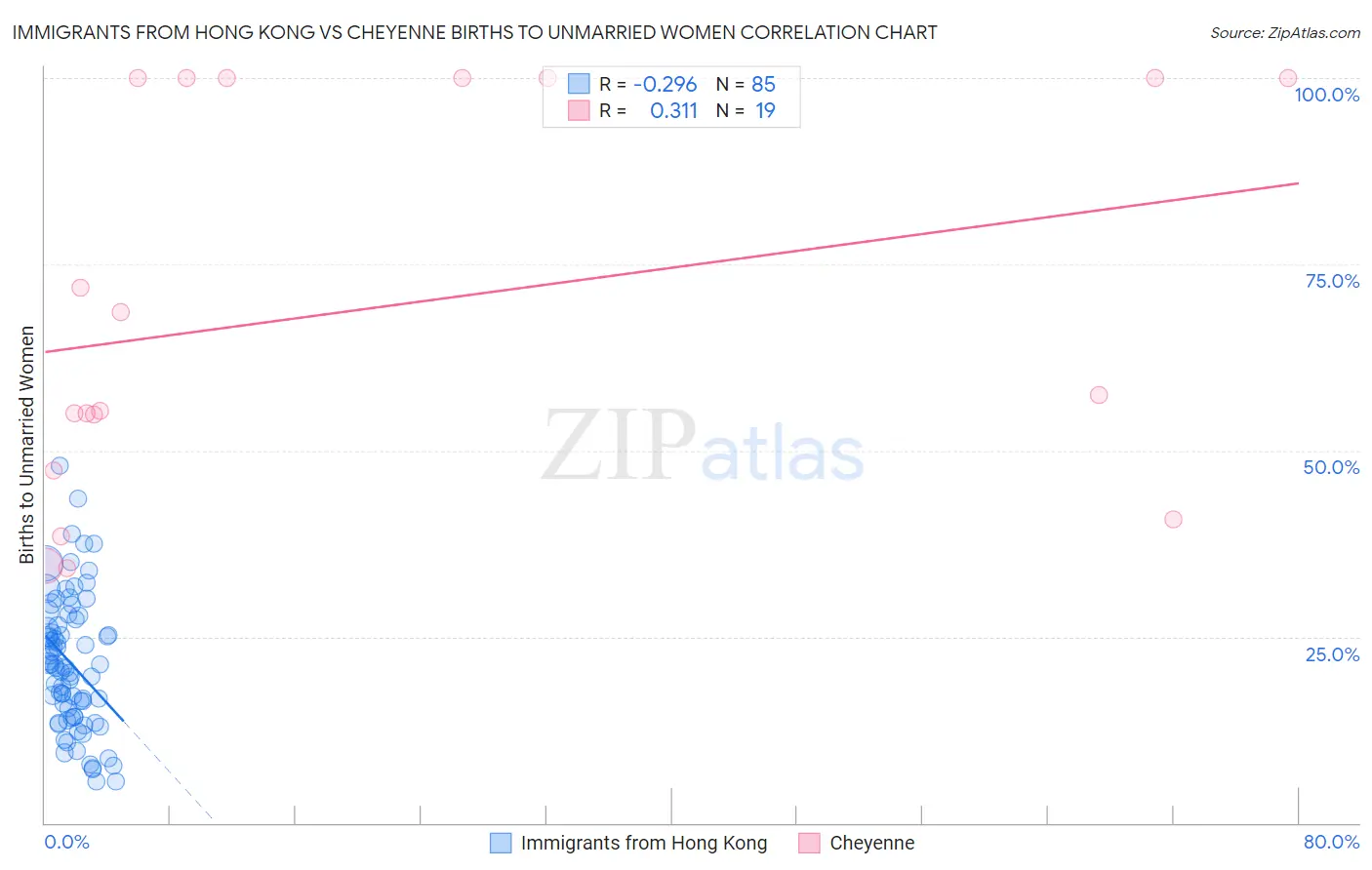
Task: Click the Immigrants from Hong Kong legend label
Action: [644, 843]
